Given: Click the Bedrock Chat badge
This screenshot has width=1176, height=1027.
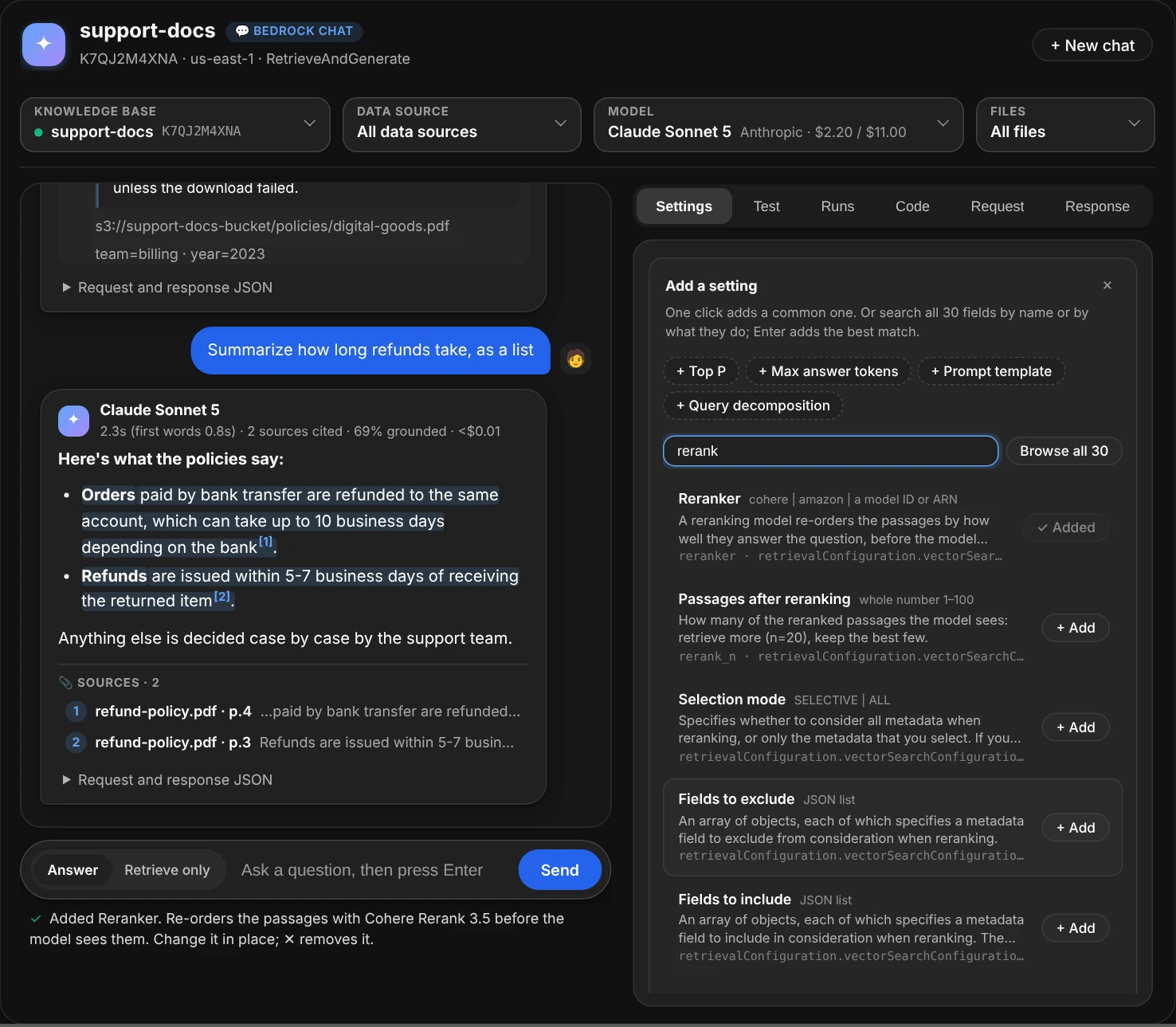Looking at the screenshot, I should coord(295,31).
